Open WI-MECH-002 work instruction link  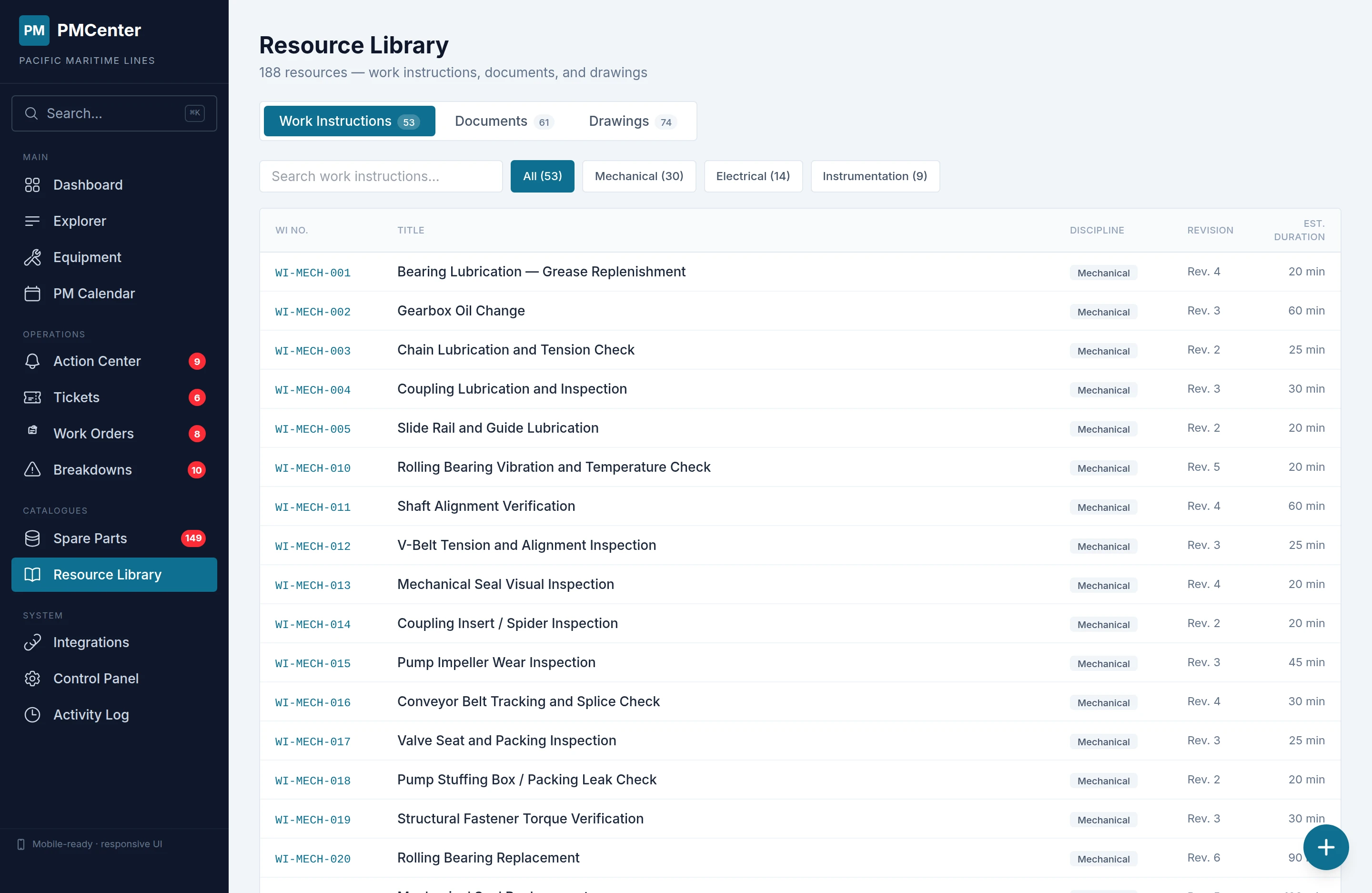(x=313, y=312)
